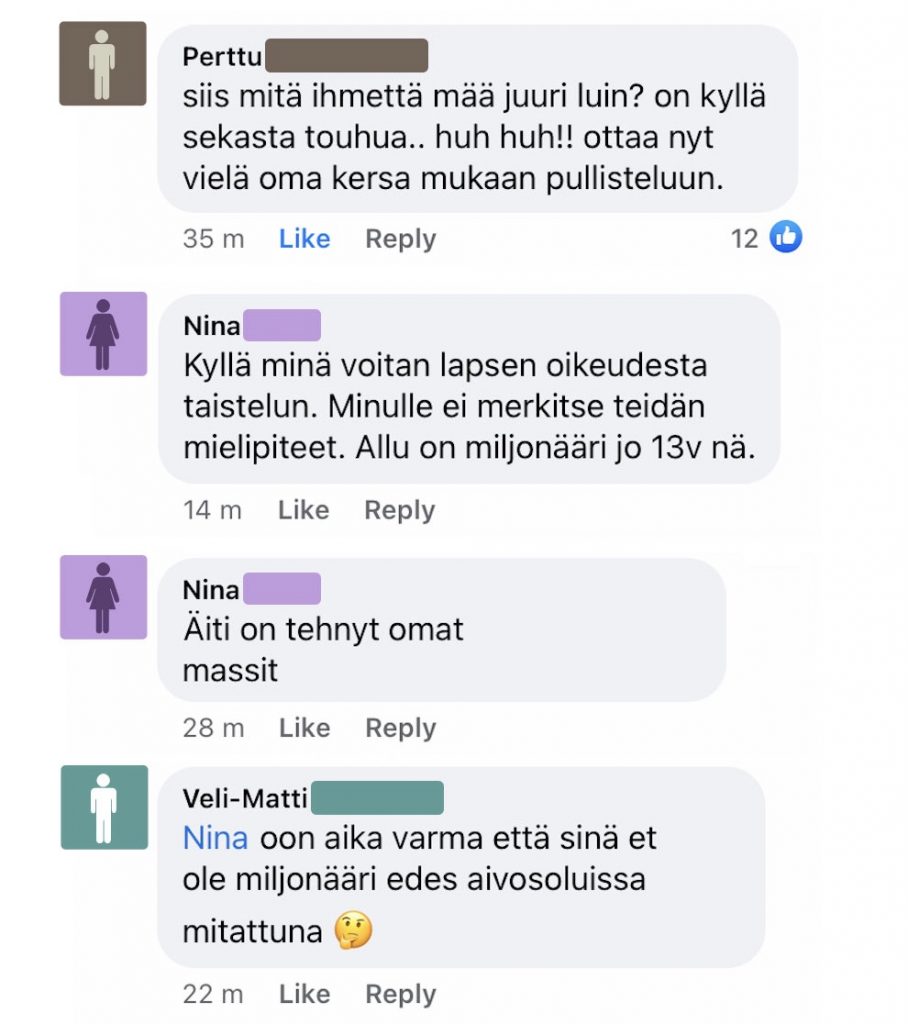The width and height of the screenshot is (908, 1024).
Task: Click the thinking-face emoji in Veli-Matti's comment
Action: pyautogui.click(x=353, y=931)
